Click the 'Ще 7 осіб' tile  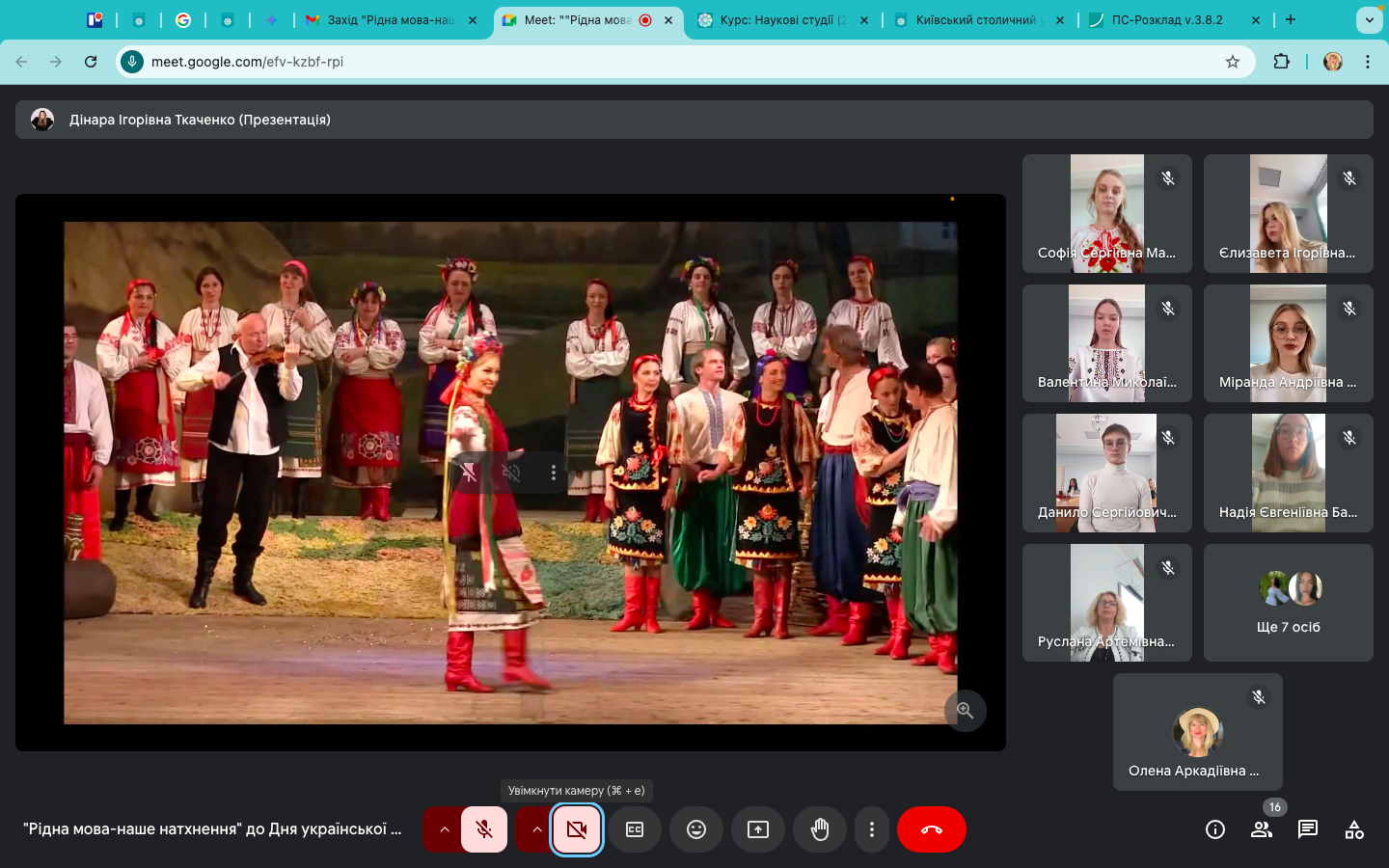[1288, 603]
